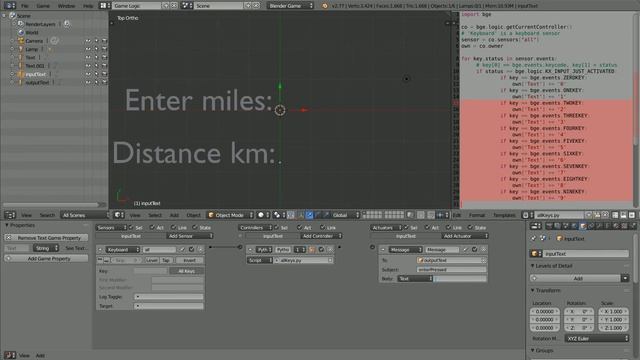This screenshot has height=360, width=640.
Task: Toggle the Sensors Act checkbox
Action: [153, 227]
